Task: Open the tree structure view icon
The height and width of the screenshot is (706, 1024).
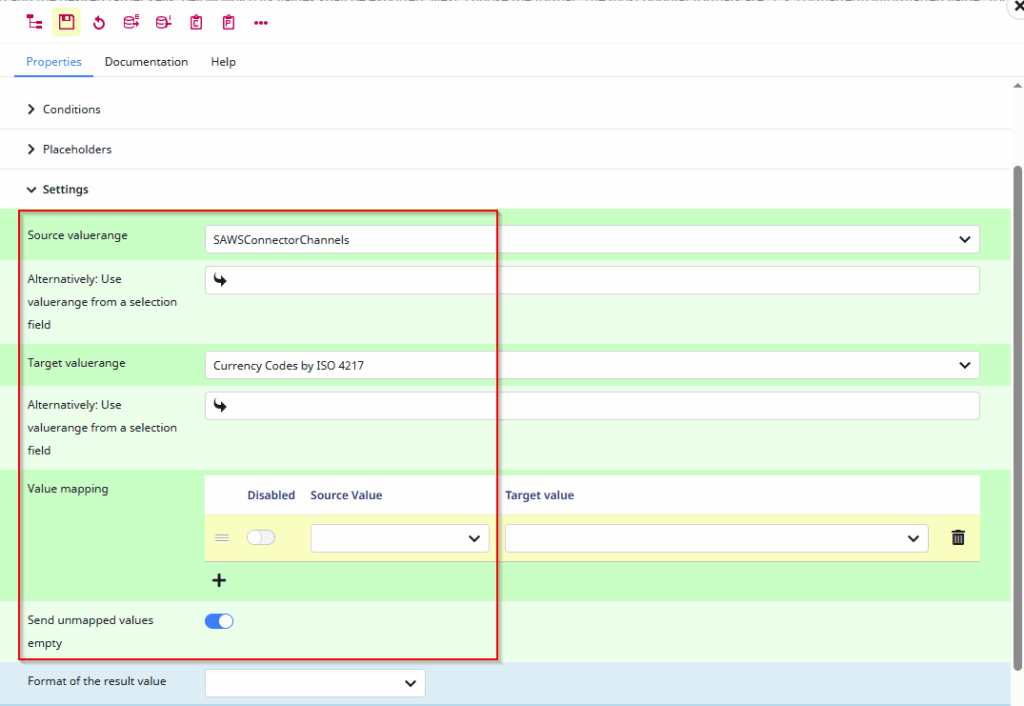Action: click(33, 21)
